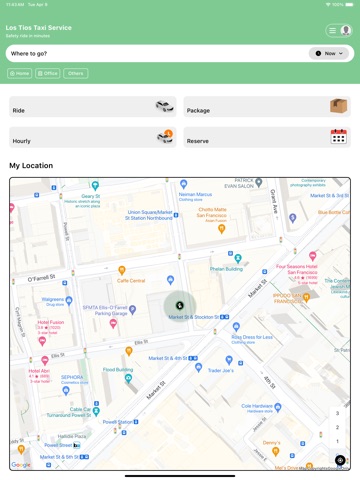Select the Home shortcut button

coord(20,73)
